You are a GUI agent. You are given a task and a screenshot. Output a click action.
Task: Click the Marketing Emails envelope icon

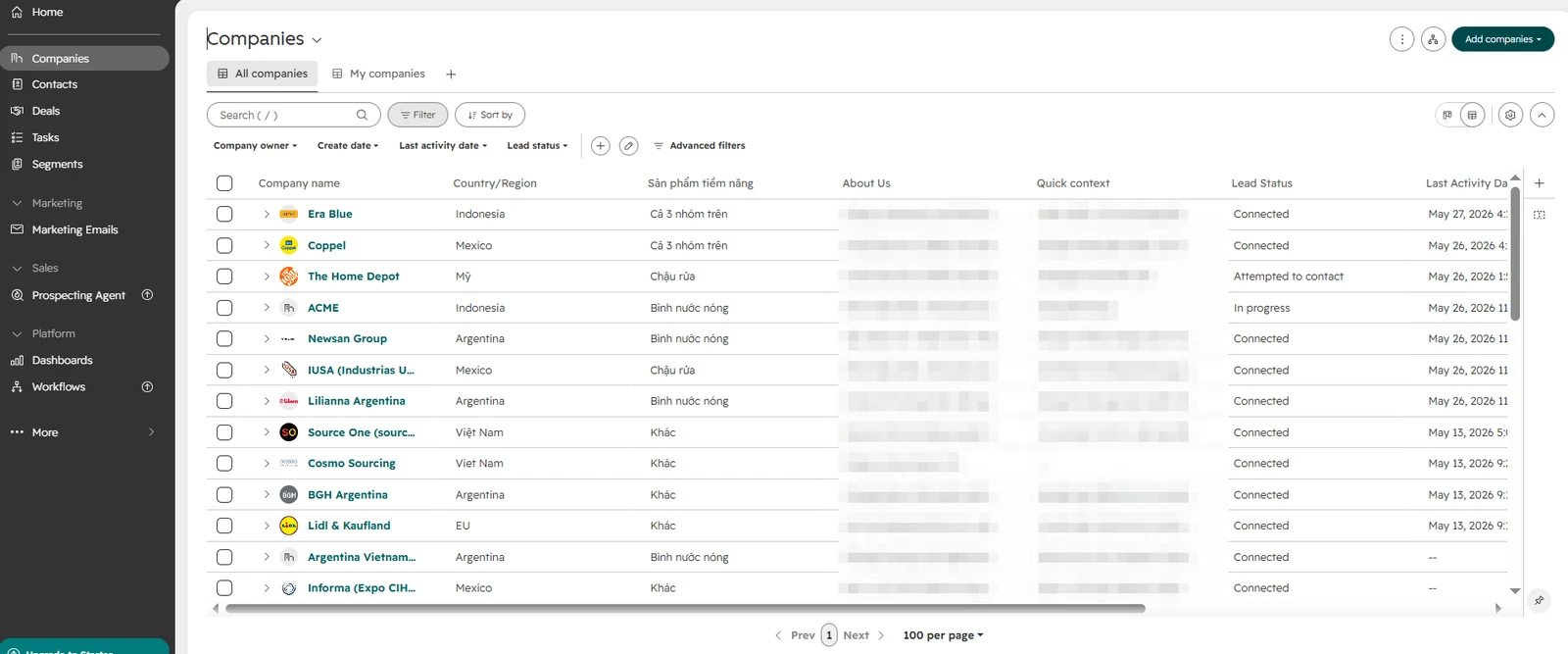coord(17,229)
